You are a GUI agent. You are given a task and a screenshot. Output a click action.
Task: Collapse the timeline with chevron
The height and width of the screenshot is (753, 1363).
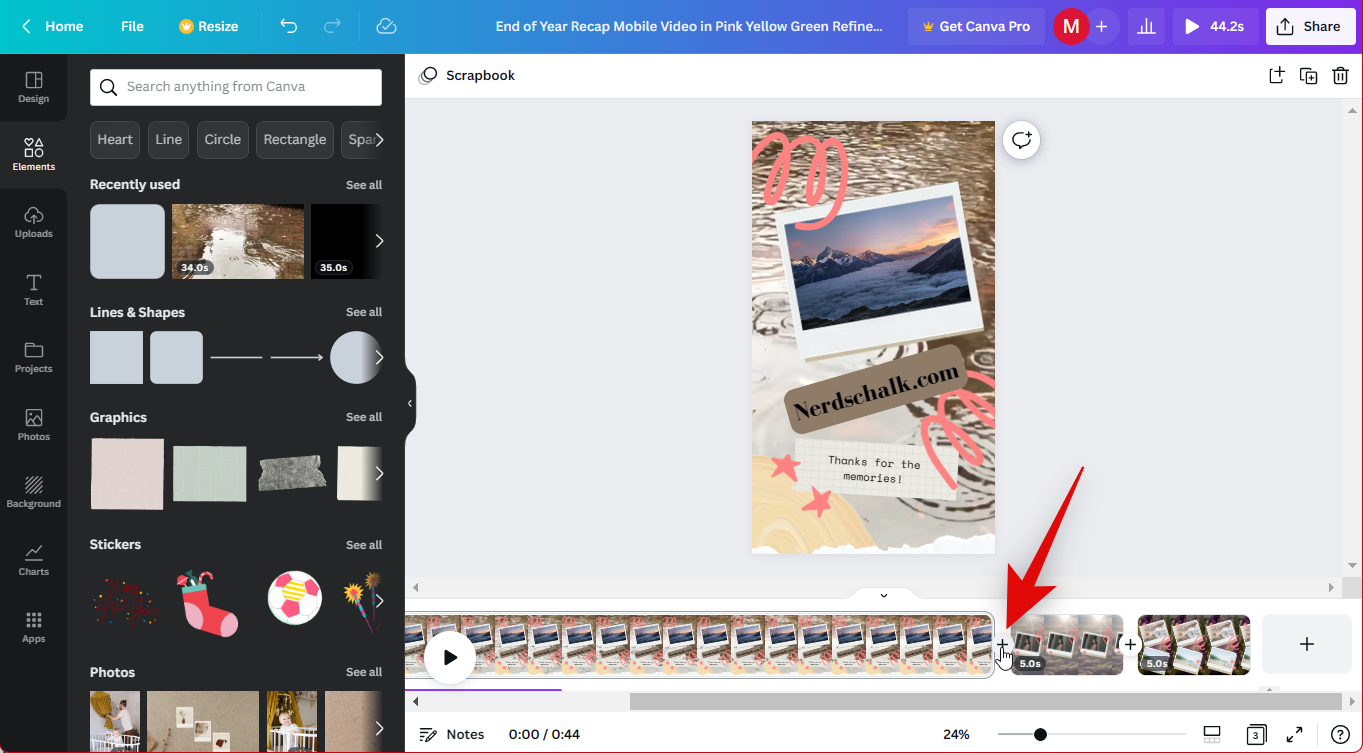click(883, 595)
